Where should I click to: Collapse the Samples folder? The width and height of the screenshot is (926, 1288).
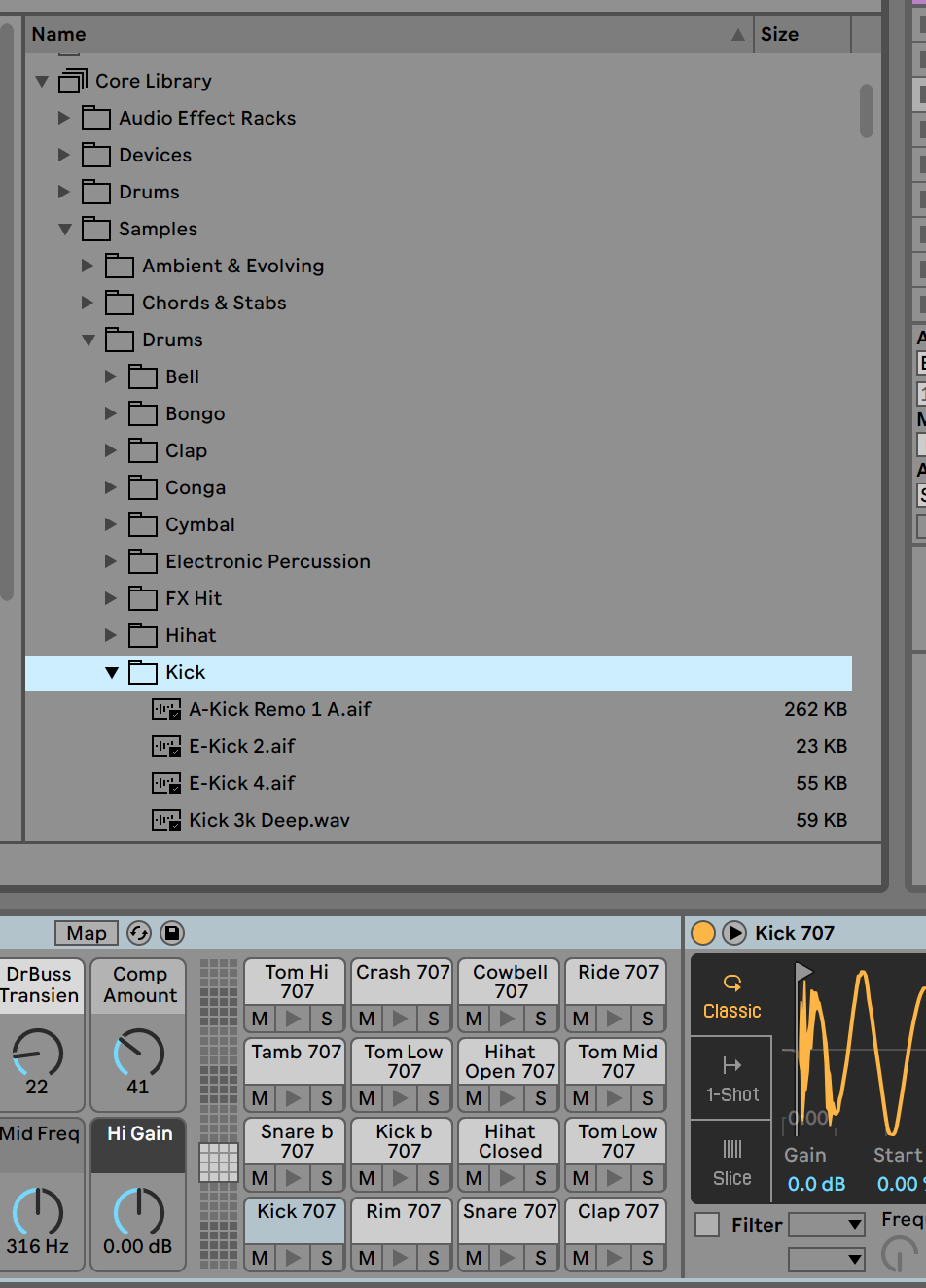tap(65, 230)
